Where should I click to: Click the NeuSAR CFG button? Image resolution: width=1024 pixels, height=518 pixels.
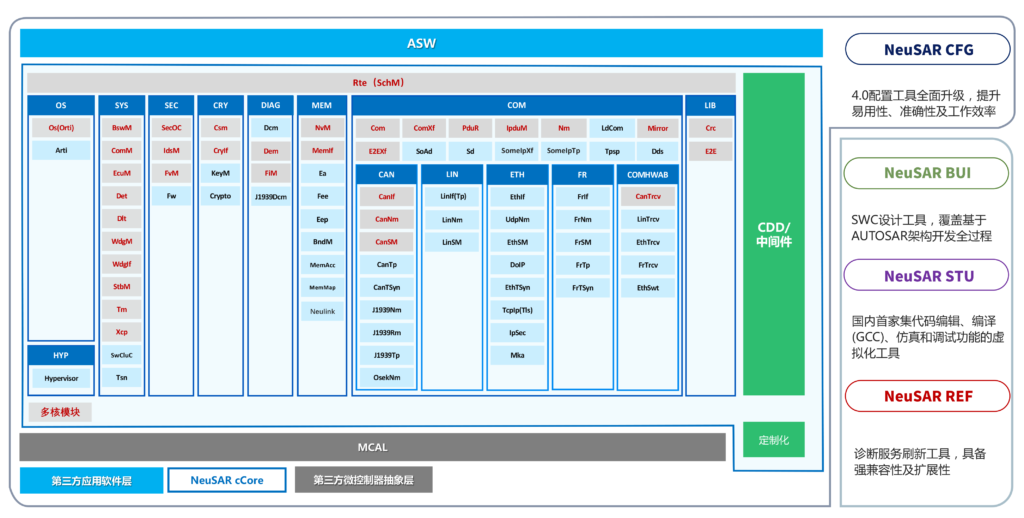pos(928,50)
